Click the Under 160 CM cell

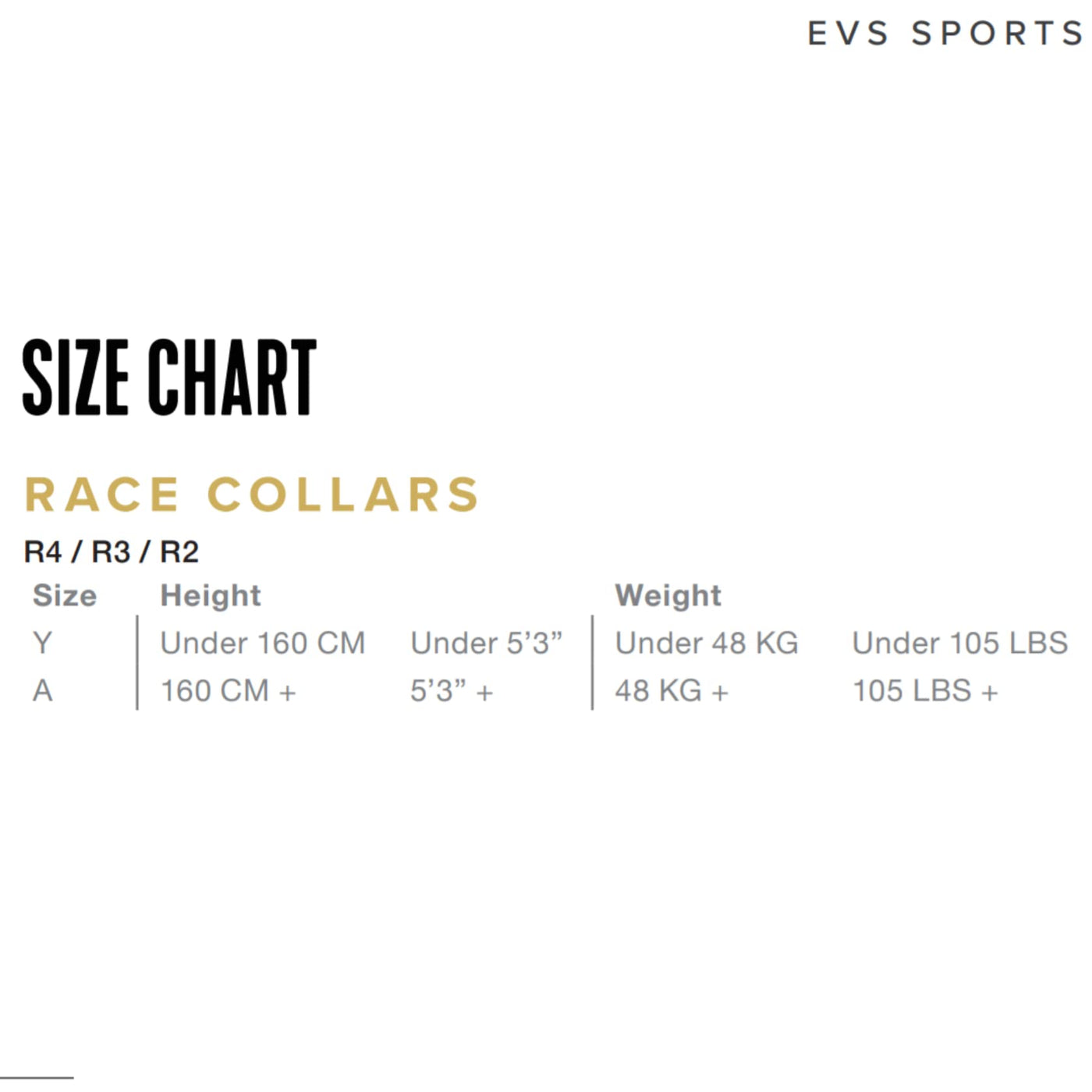tap(263, 643)
